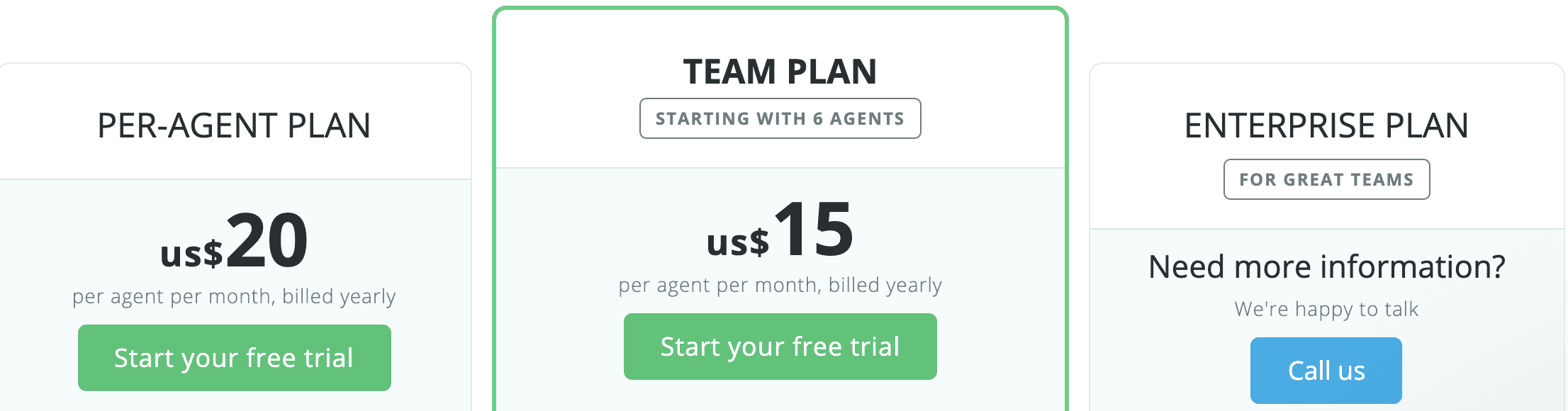Click the large 15 price number

tap(814, 230)
